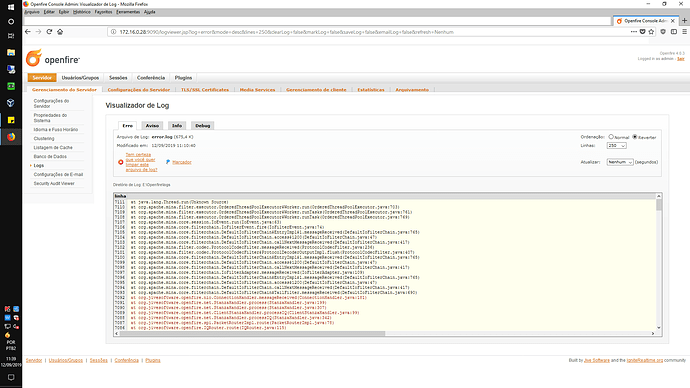Open the Configurações do Servidor subtab
690x388 pixels.
(139, 90)
